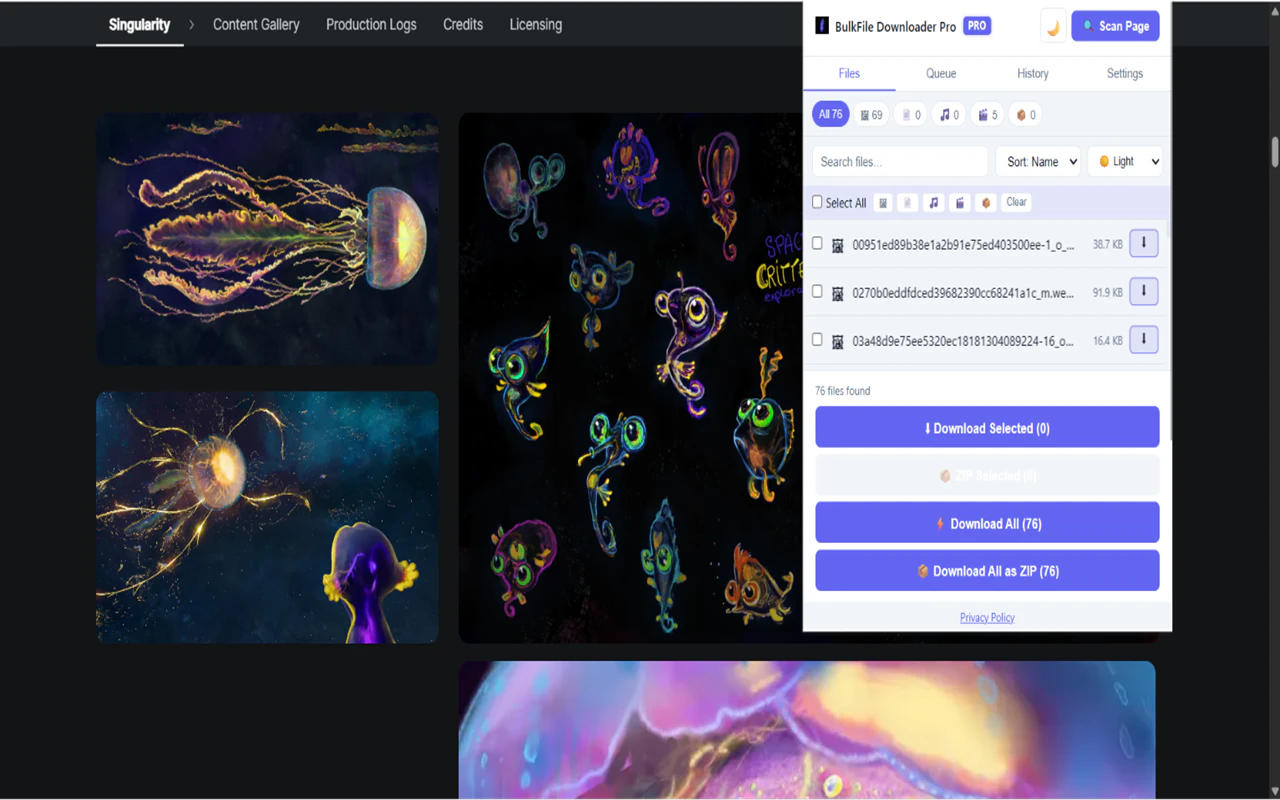The width and height of the screenshot is (1280, 800).
Task: Download the 0270b0eddfdced39682390cc68241a1c file
Action: (x=1144, y=291)
